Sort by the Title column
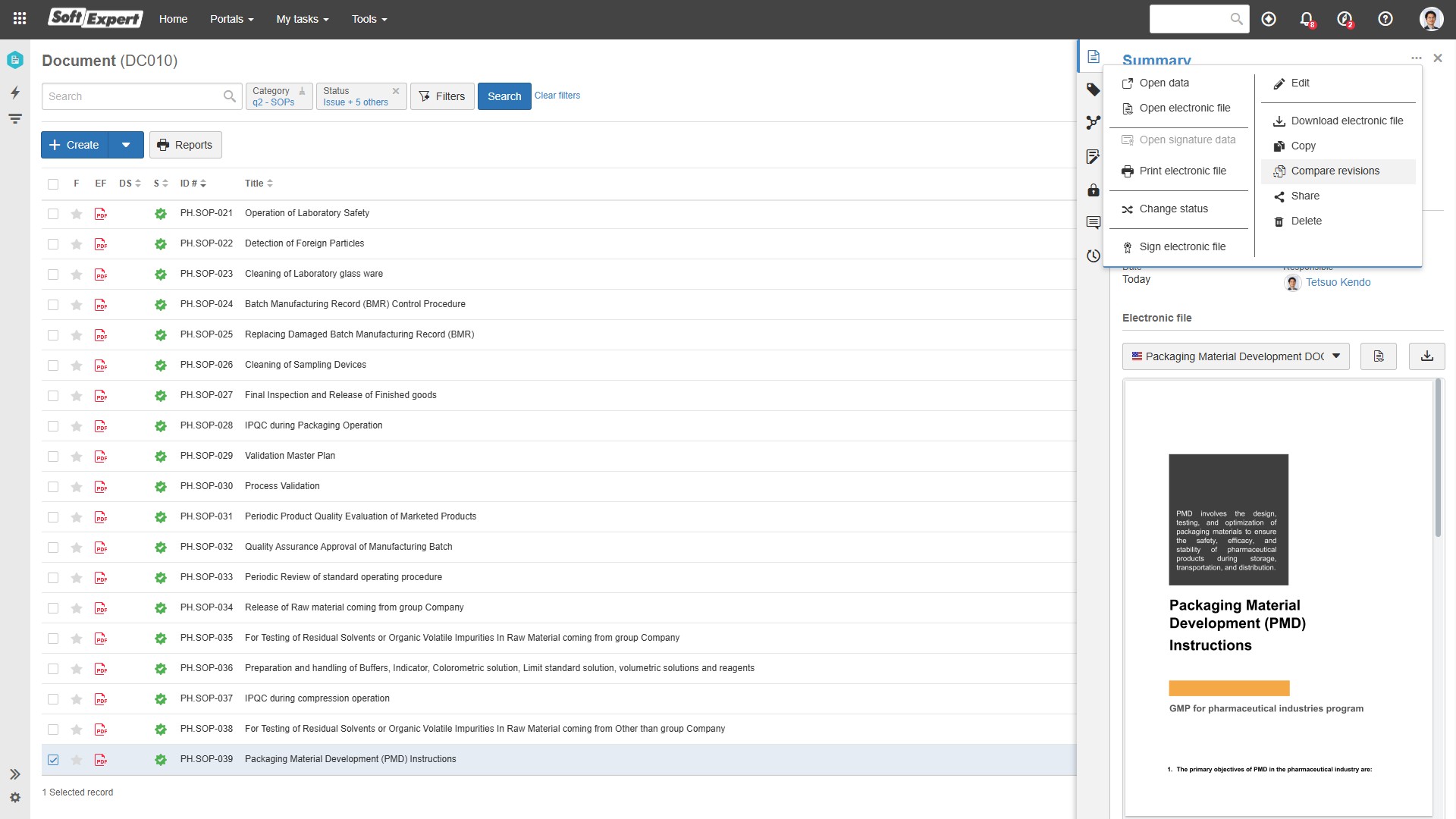 coord(259,184)
